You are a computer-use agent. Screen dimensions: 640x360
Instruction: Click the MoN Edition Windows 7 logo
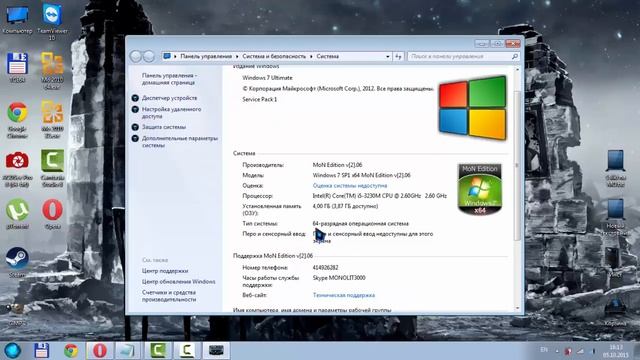(x=480, y=189)
